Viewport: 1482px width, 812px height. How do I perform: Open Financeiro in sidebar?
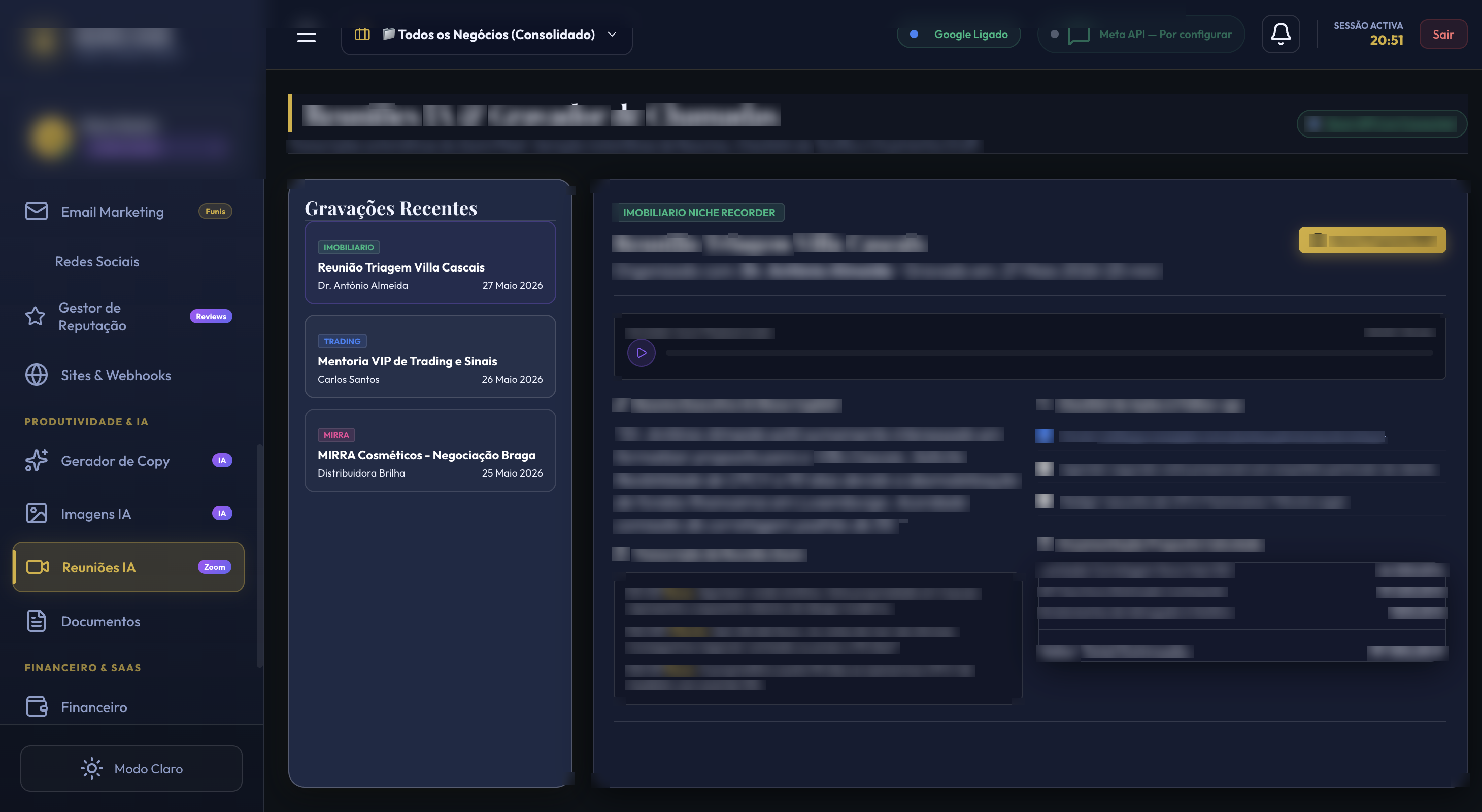pyautogui.click(x=128, y=707)
